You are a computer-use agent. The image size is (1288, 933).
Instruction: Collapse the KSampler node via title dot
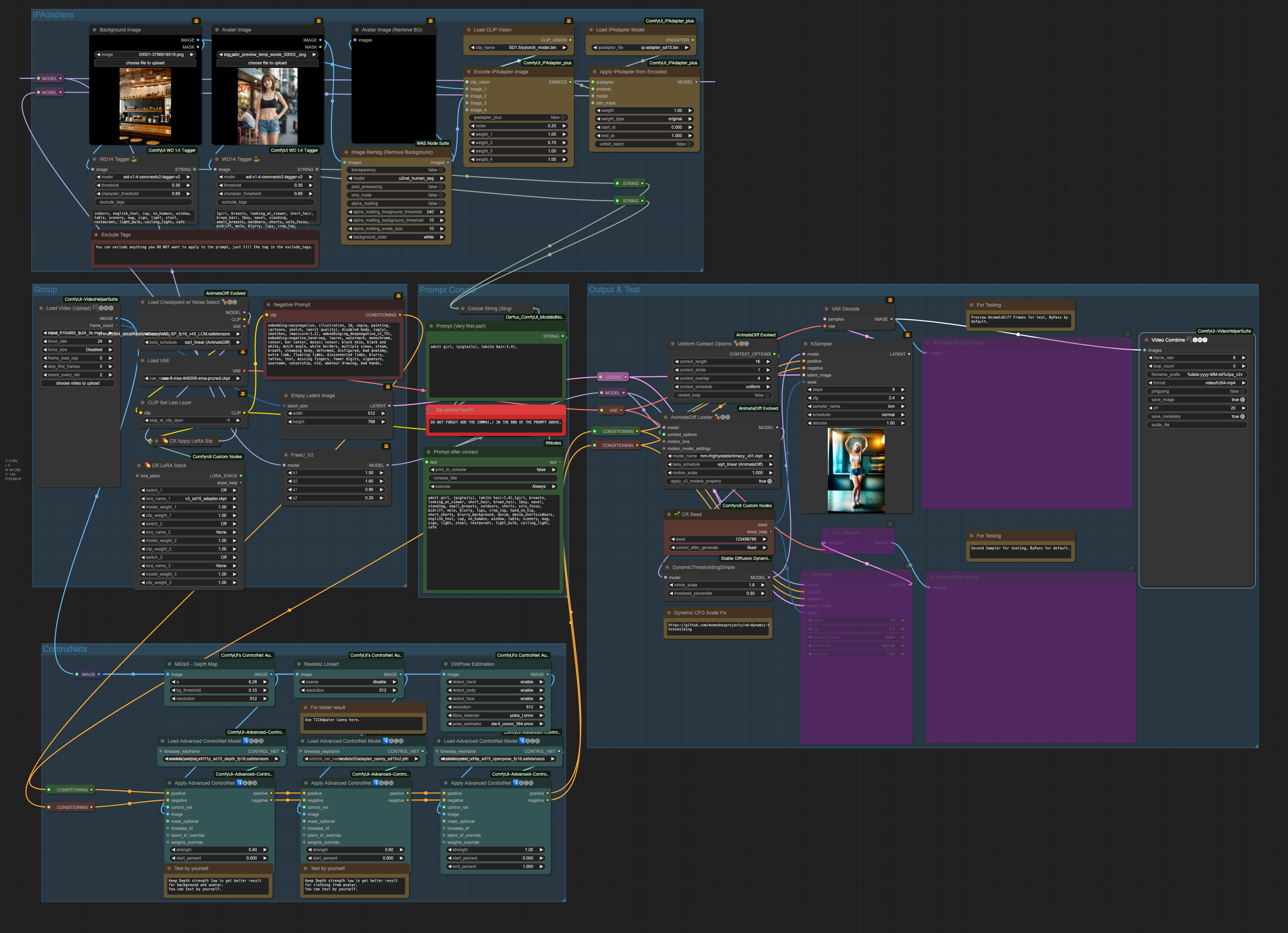[x=805, y=343]
